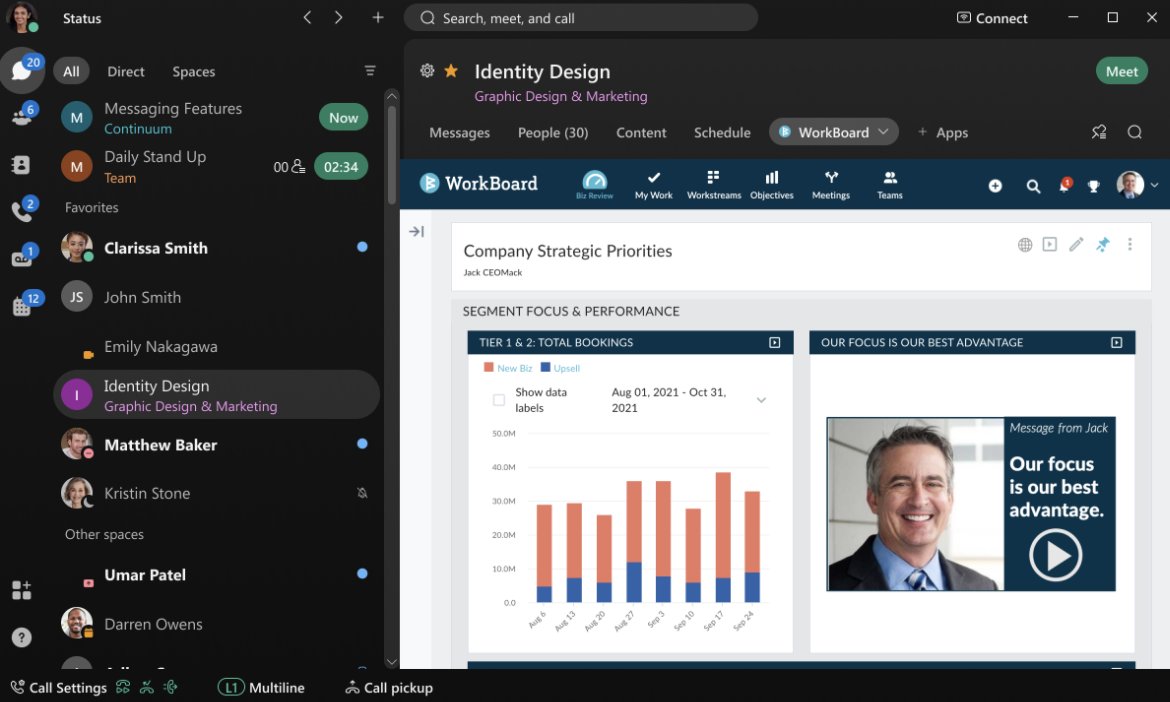Click the pencil edit icon on priorities card
The height and width of the screenshot is (702, 1170).
point(1076,245)
